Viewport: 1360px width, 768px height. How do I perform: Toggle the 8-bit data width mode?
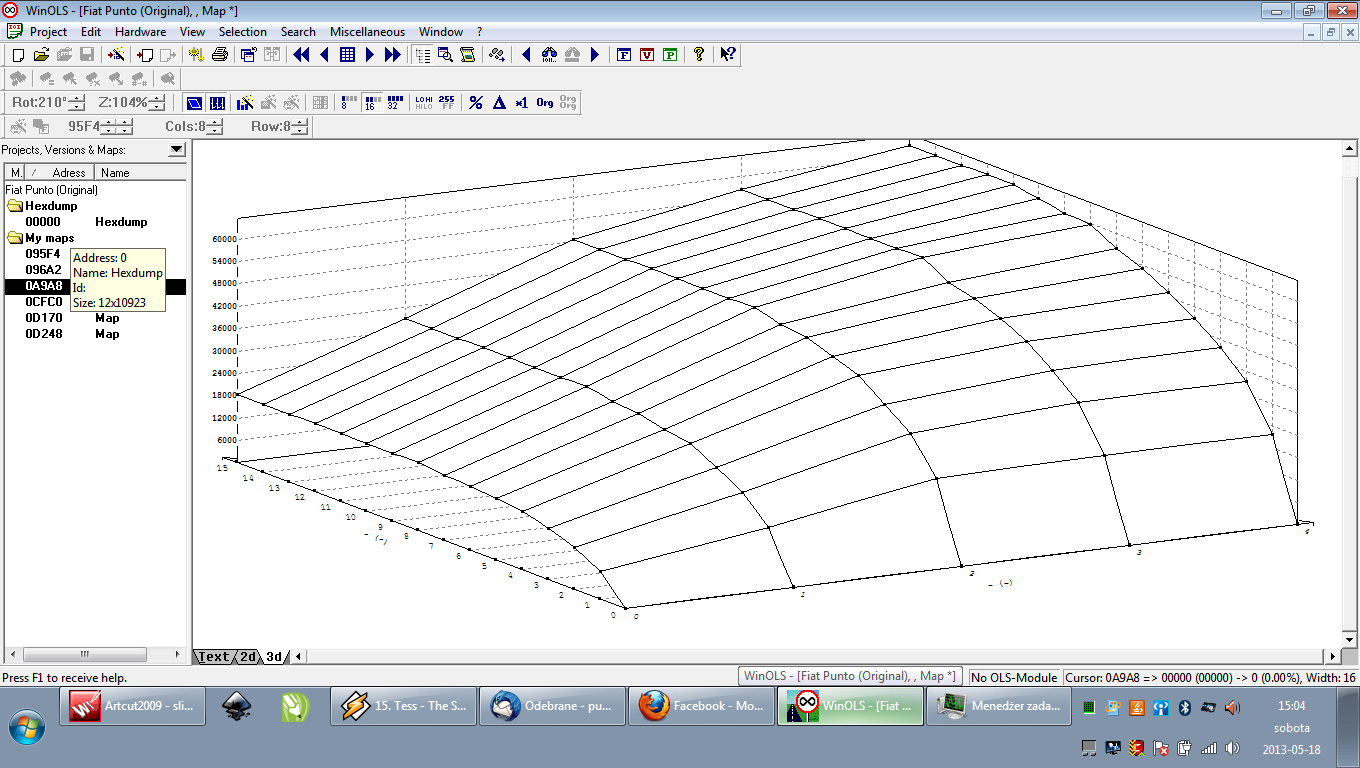(x=348, y=102)
